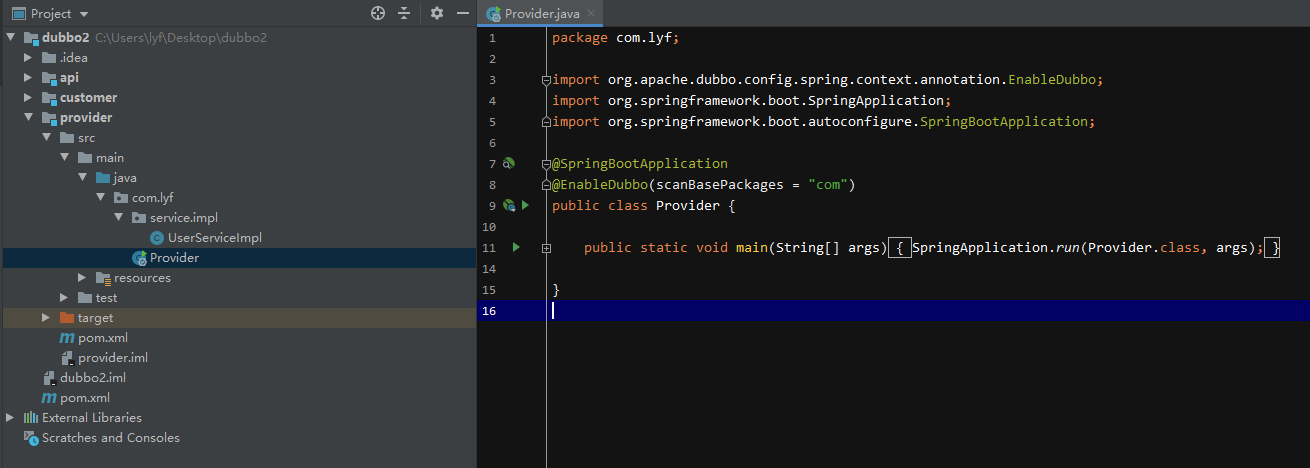Screen dimensions: 1310x468
Task: Expand the target folder
Action: click(47, 318)
